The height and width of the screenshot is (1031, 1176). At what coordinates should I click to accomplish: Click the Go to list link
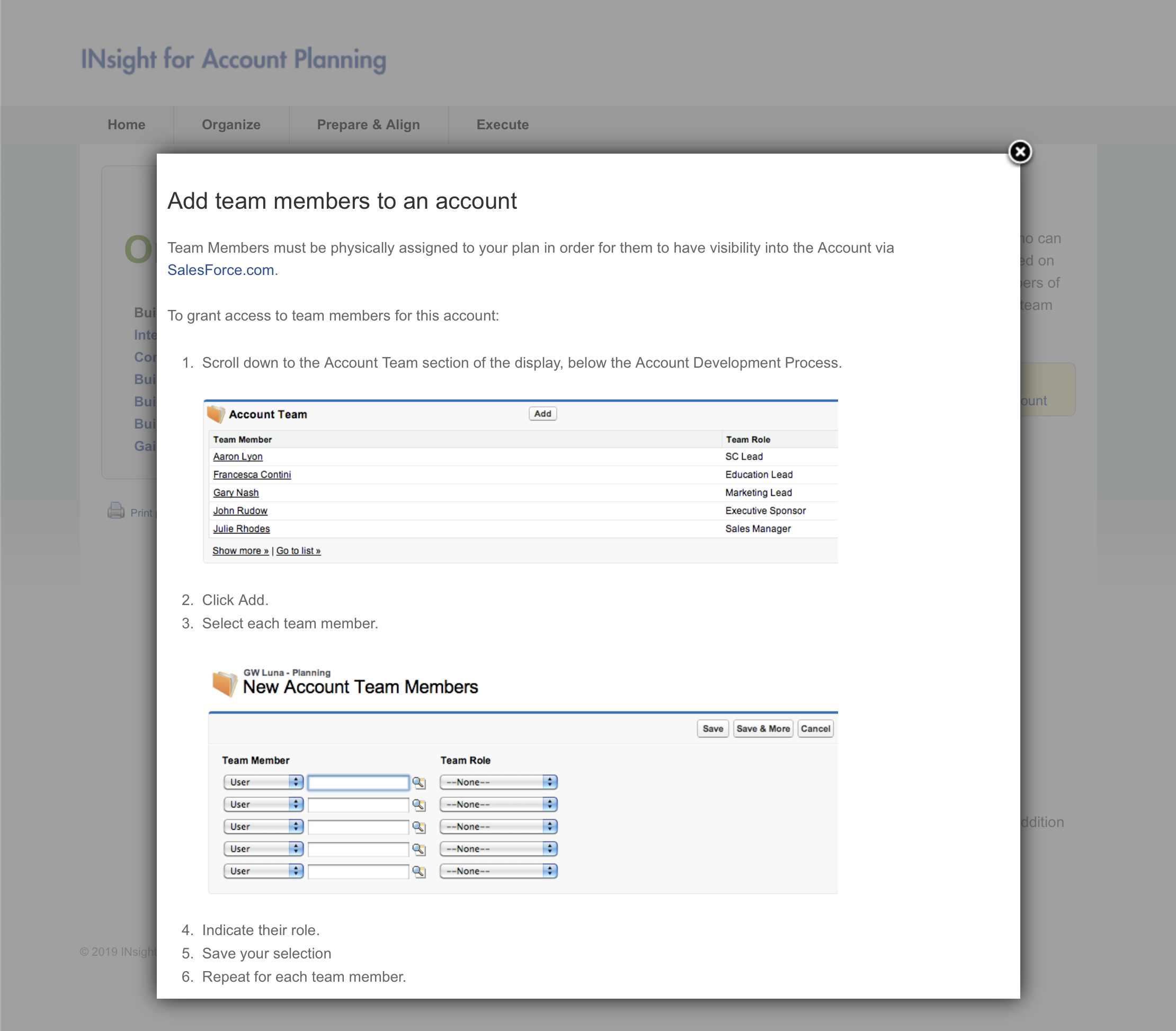(x=299, y=550)
